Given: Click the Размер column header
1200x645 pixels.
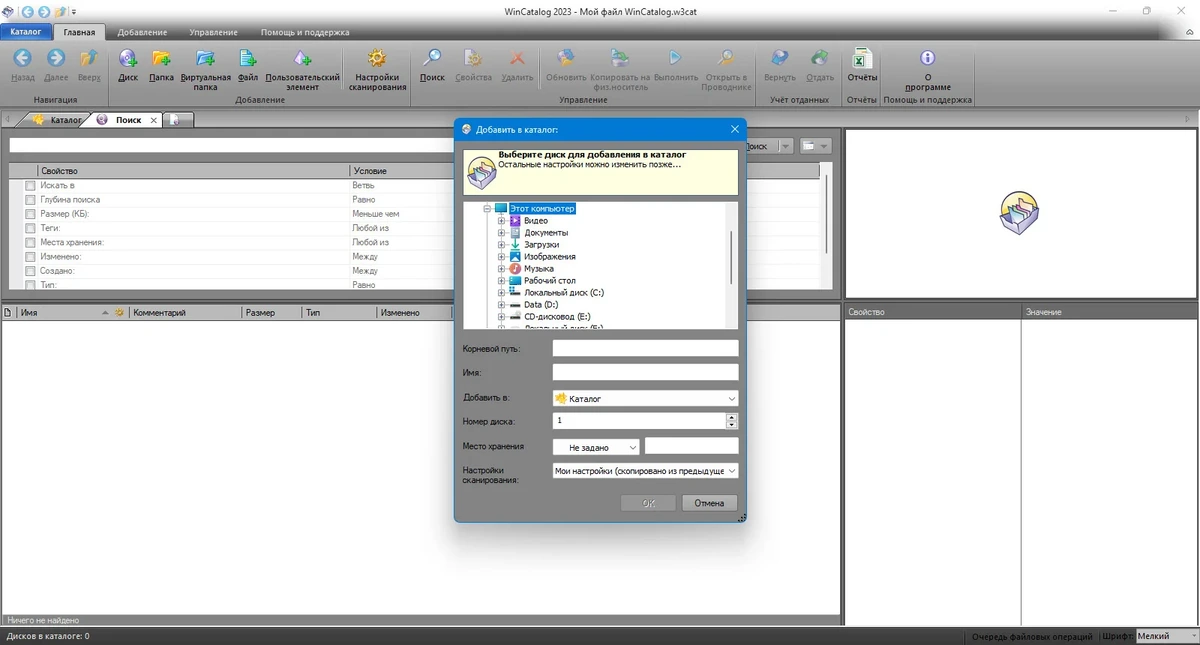Looking at the screenshot, I should point(271,313).
